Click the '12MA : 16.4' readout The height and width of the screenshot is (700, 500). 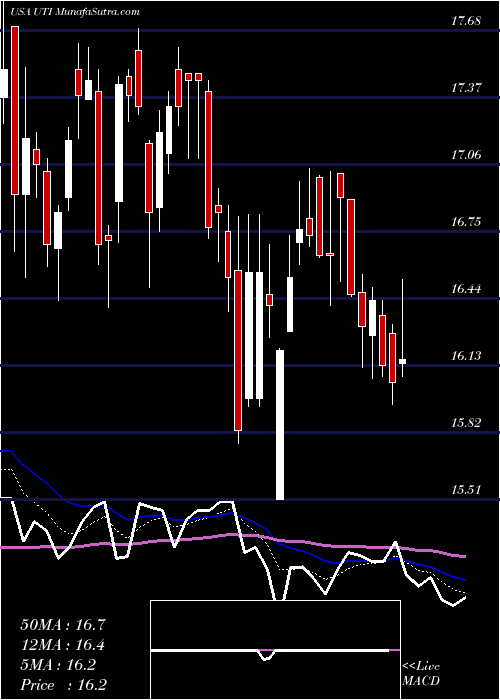(63, 644)
